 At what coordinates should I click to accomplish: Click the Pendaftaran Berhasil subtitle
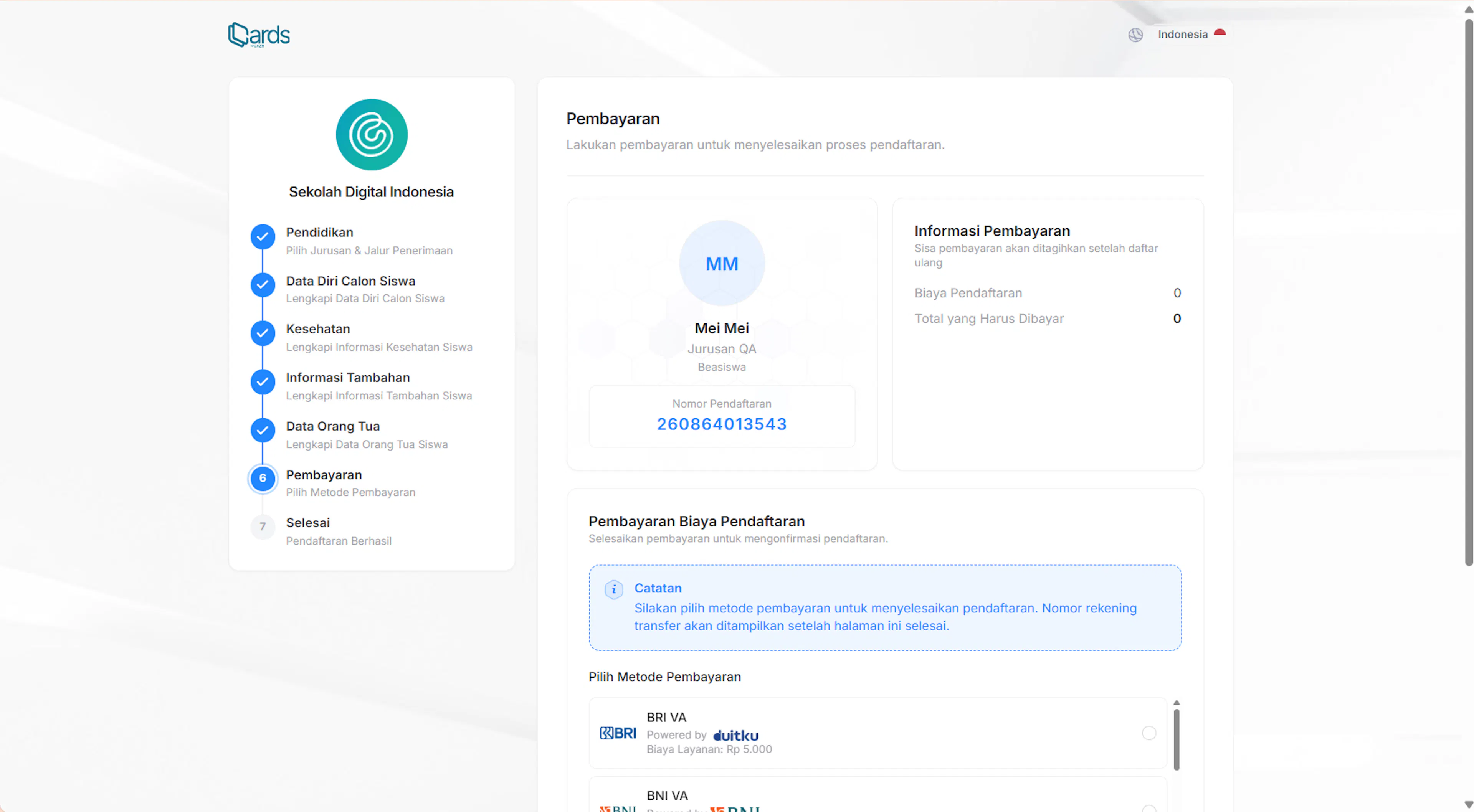click(x=339, y=541)
